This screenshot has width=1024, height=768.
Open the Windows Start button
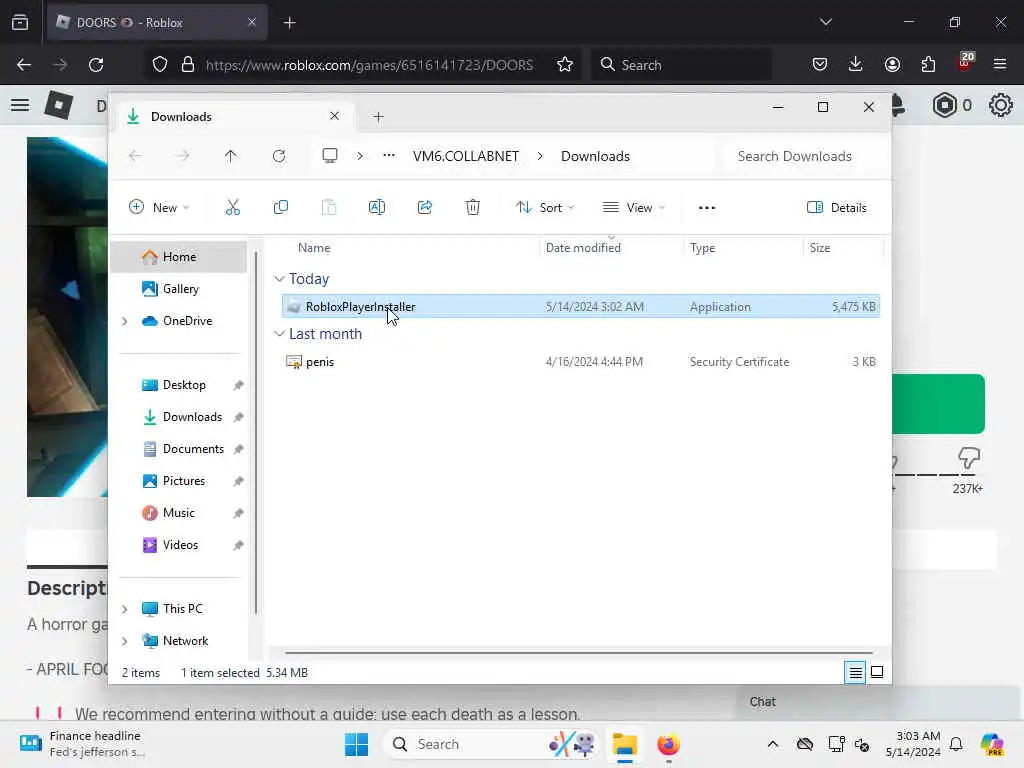357,744
